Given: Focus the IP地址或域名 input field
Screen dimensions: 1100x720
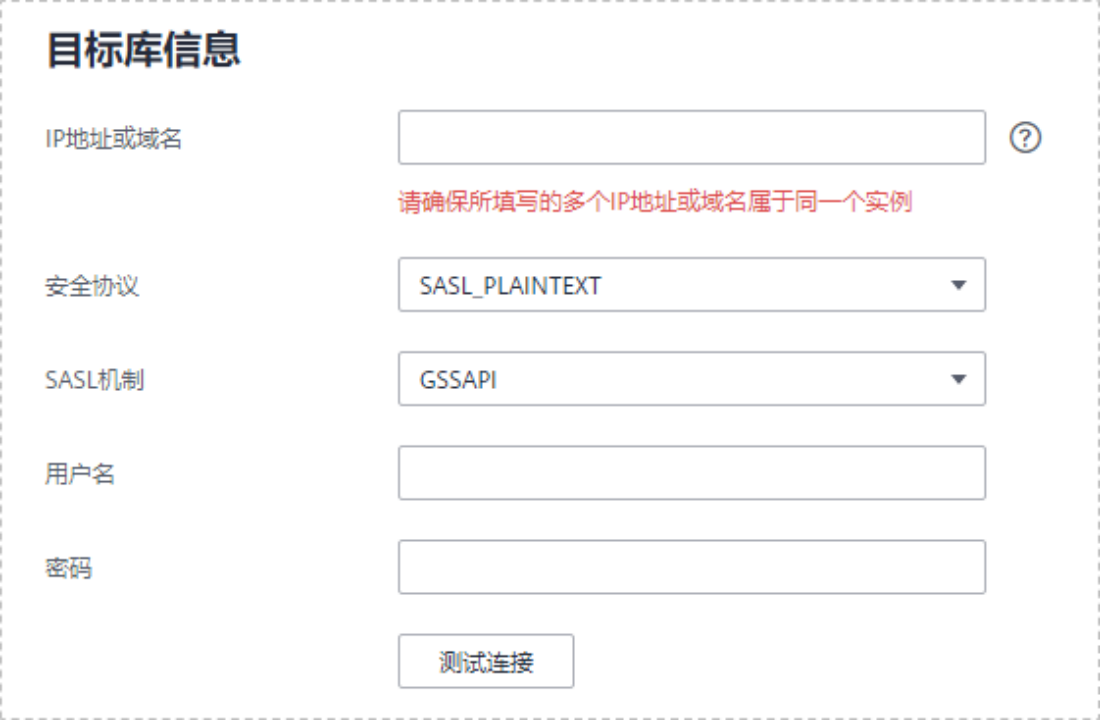Looking at the screenshot, I should pyautogui.click(x=691, y=137).
